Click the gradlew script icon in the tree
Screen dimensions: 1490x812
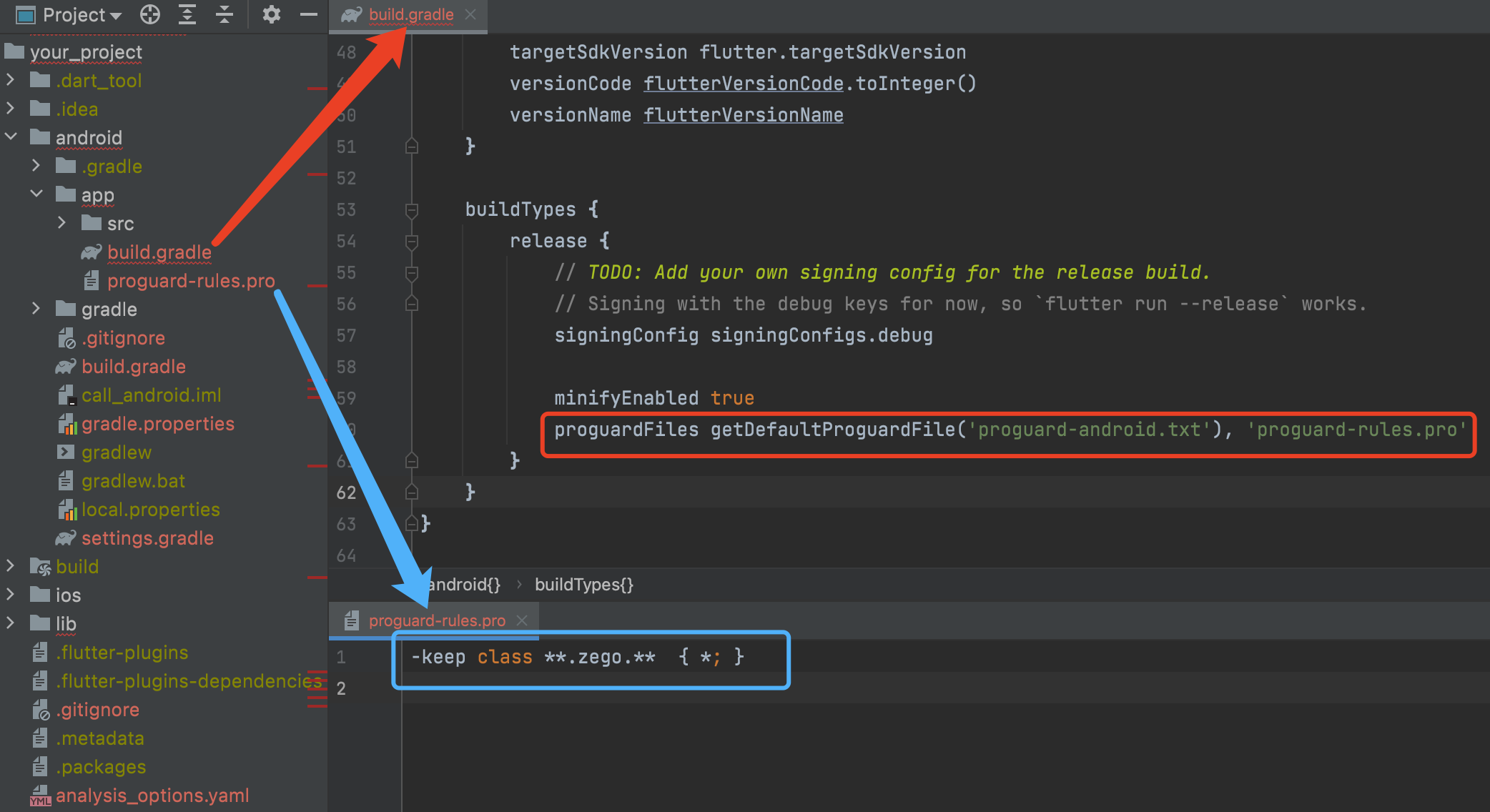pyautogui.click(x=66, y=452)
